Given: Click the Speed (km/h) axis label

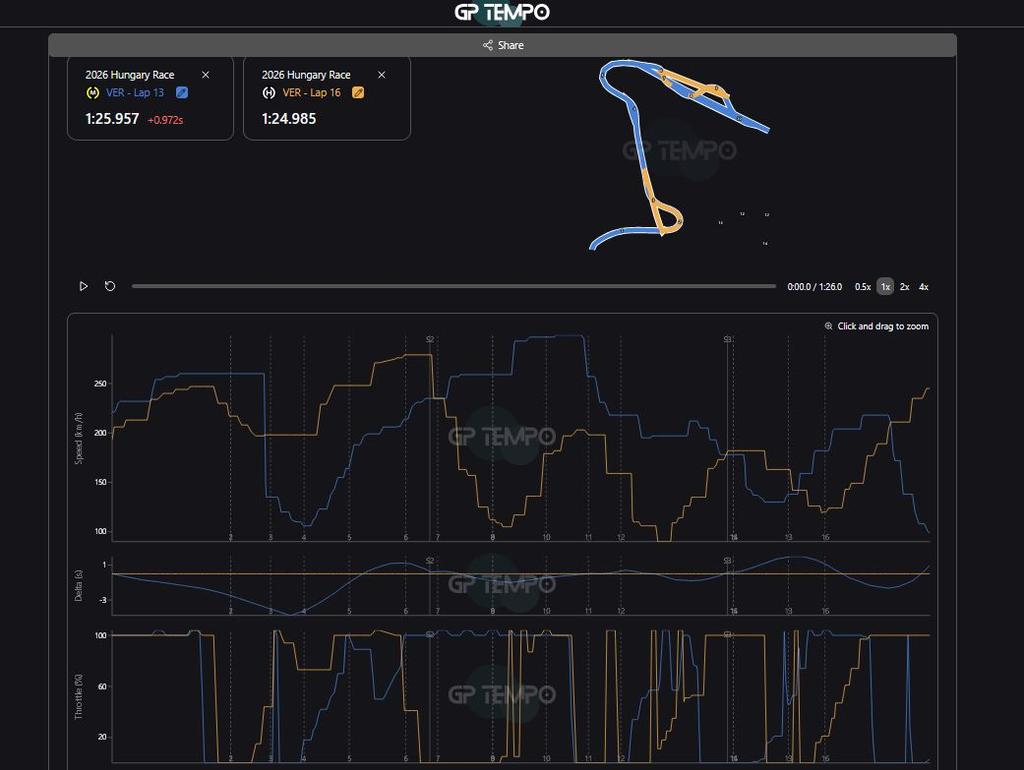Looking at the screenshot, I should point(78,438).
